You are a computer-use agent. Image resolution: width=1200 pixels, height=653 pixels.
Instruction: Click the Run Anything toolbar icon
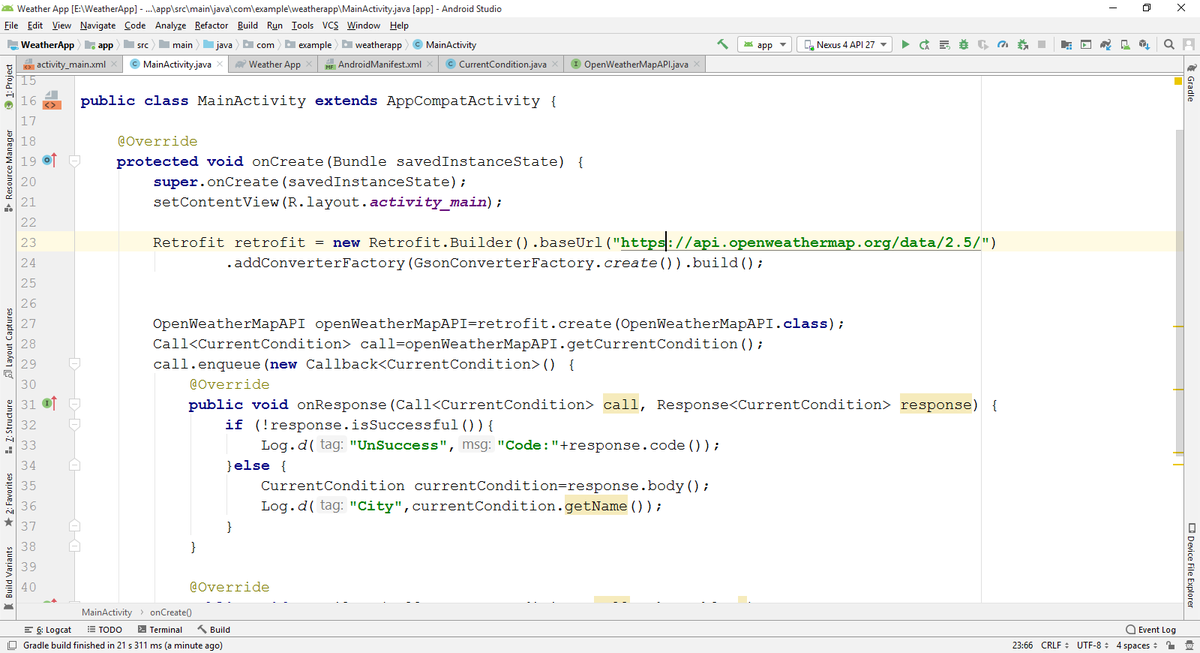pyautogui.click(x=1087, y=45)
